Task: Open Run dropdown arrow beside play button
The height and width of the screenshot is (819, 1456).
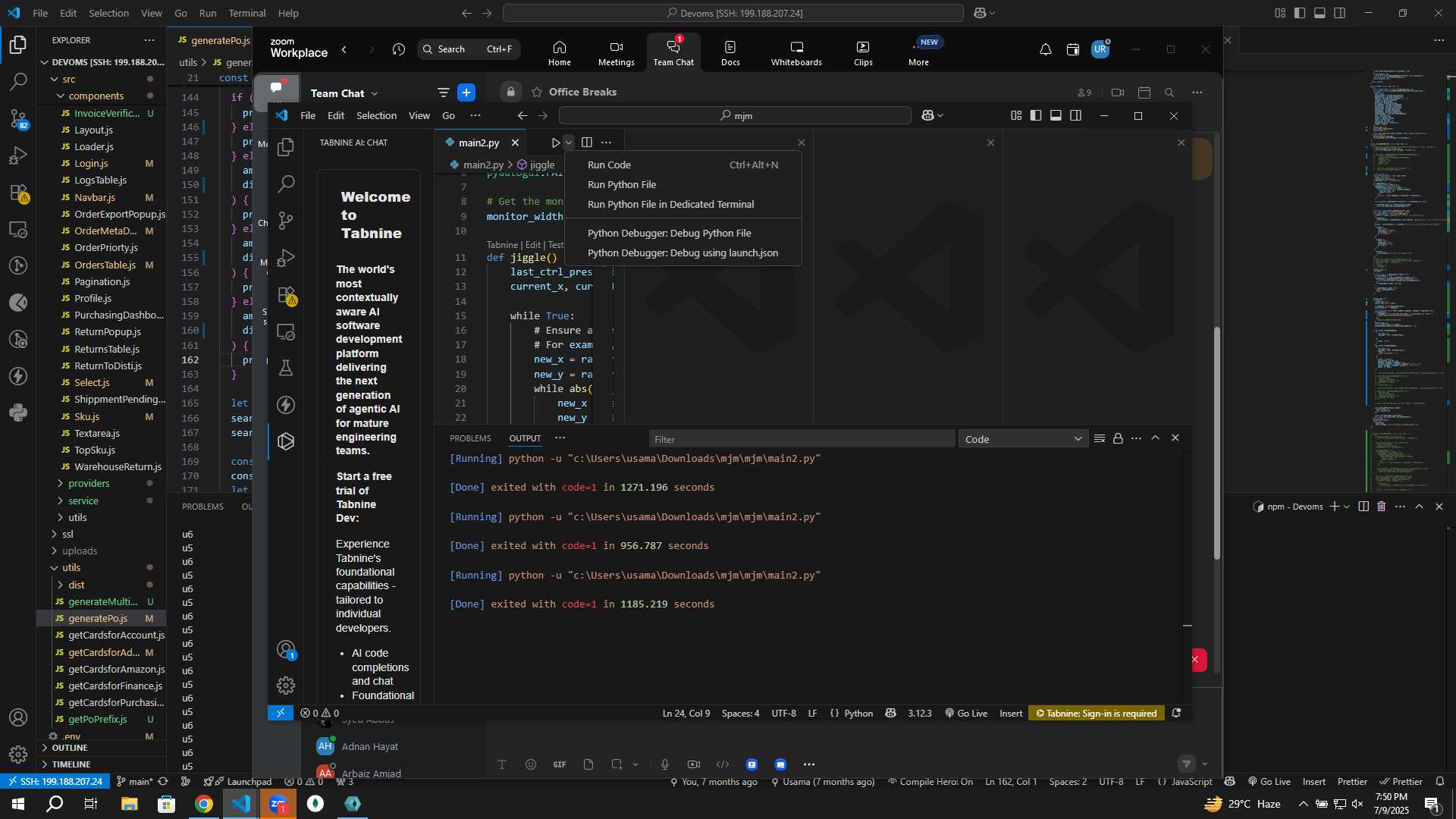Action: coord(569,143)
